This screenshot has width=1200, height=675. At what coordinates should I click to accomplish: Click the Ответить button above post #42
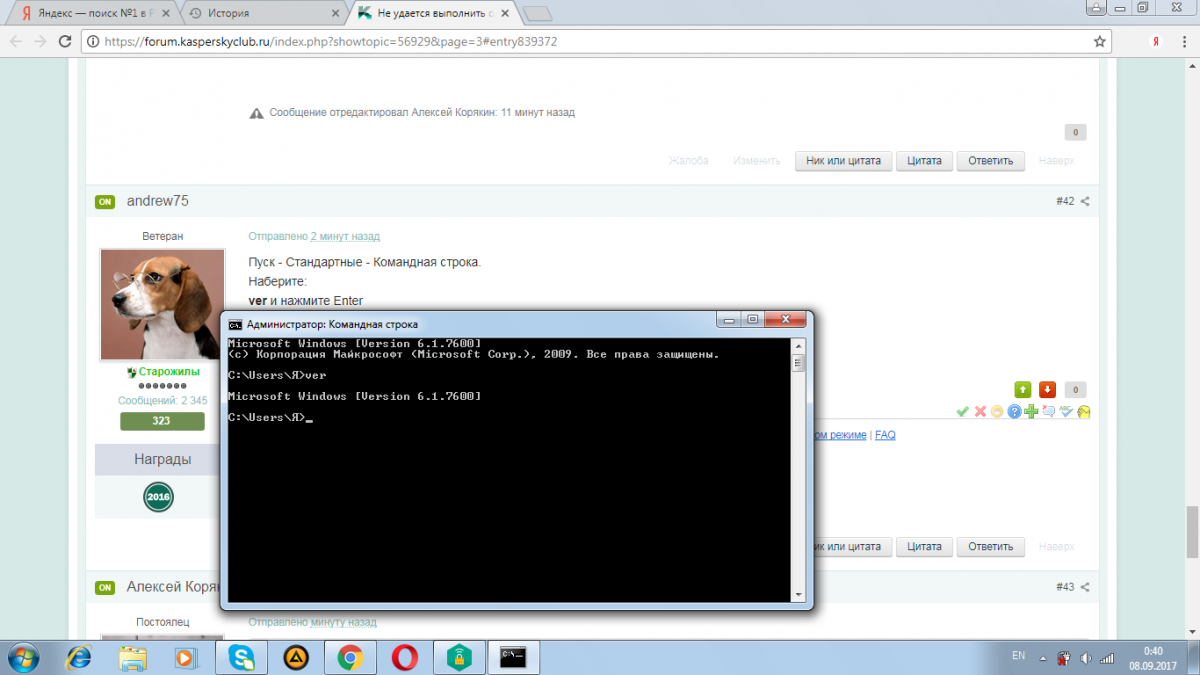pos(990,160)
